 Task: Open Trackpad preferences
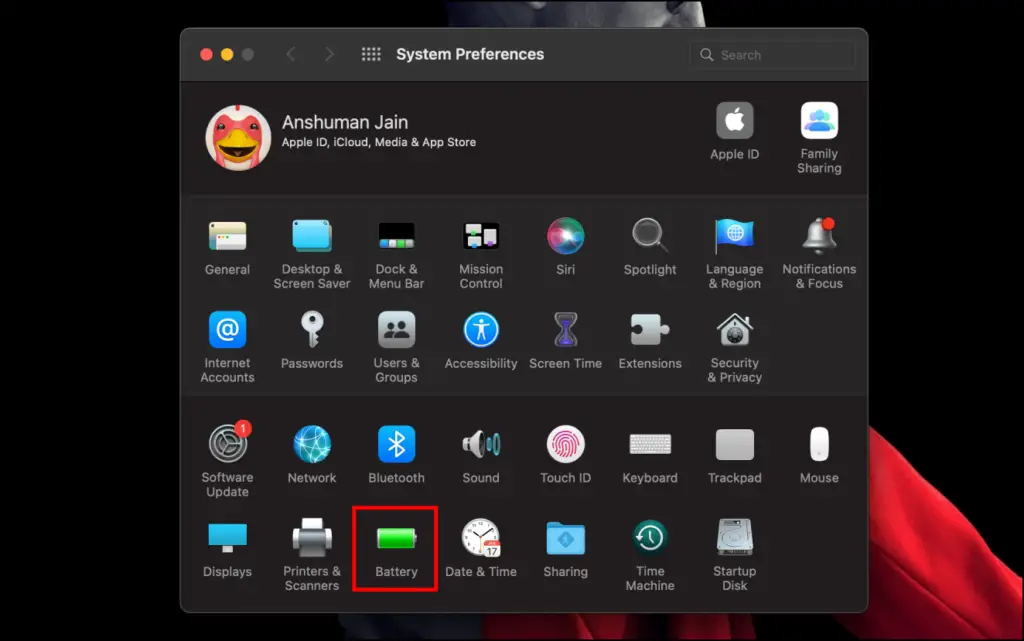click(735, 444)
